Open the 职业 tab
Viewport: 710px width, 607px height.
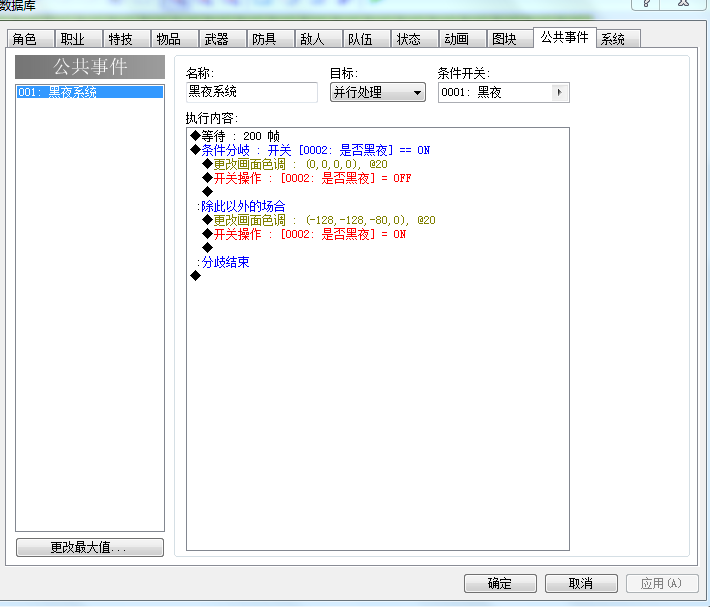coord(78,39)
